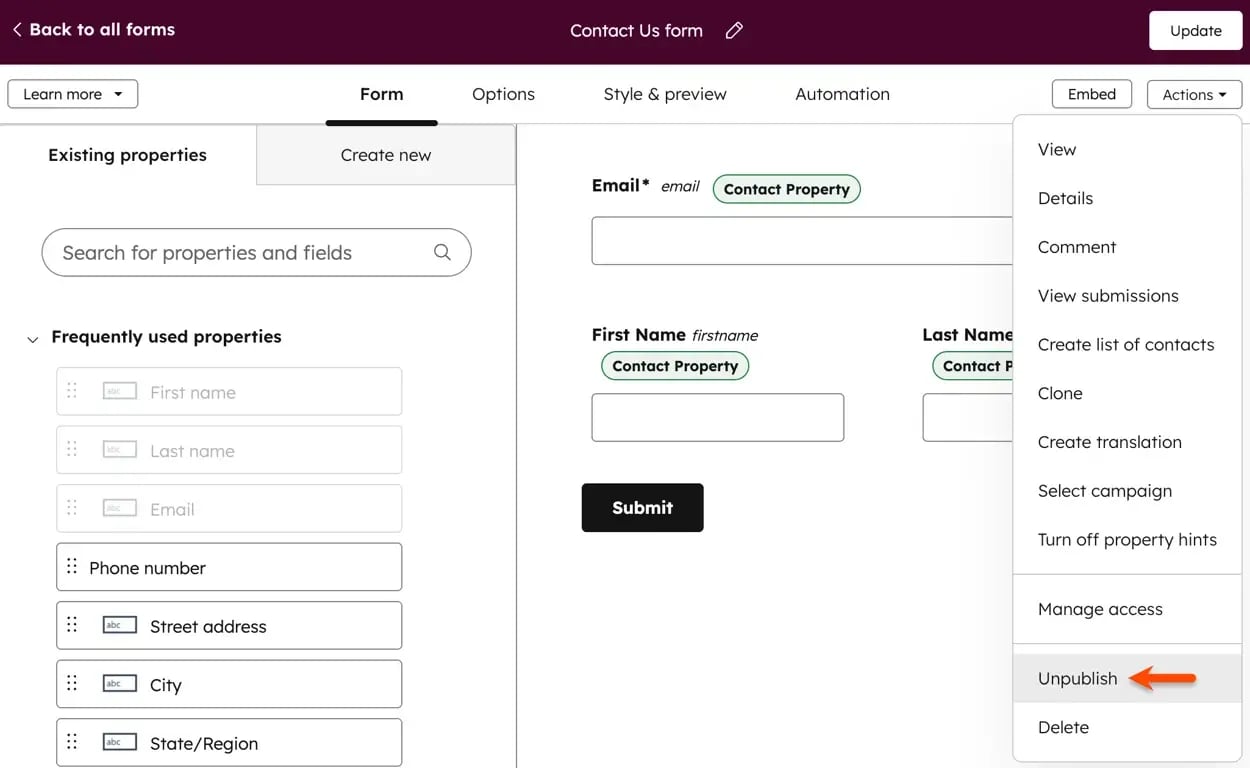Select Unpublish from the Actions menu
1250x768 pixels.
point(1077,678)
